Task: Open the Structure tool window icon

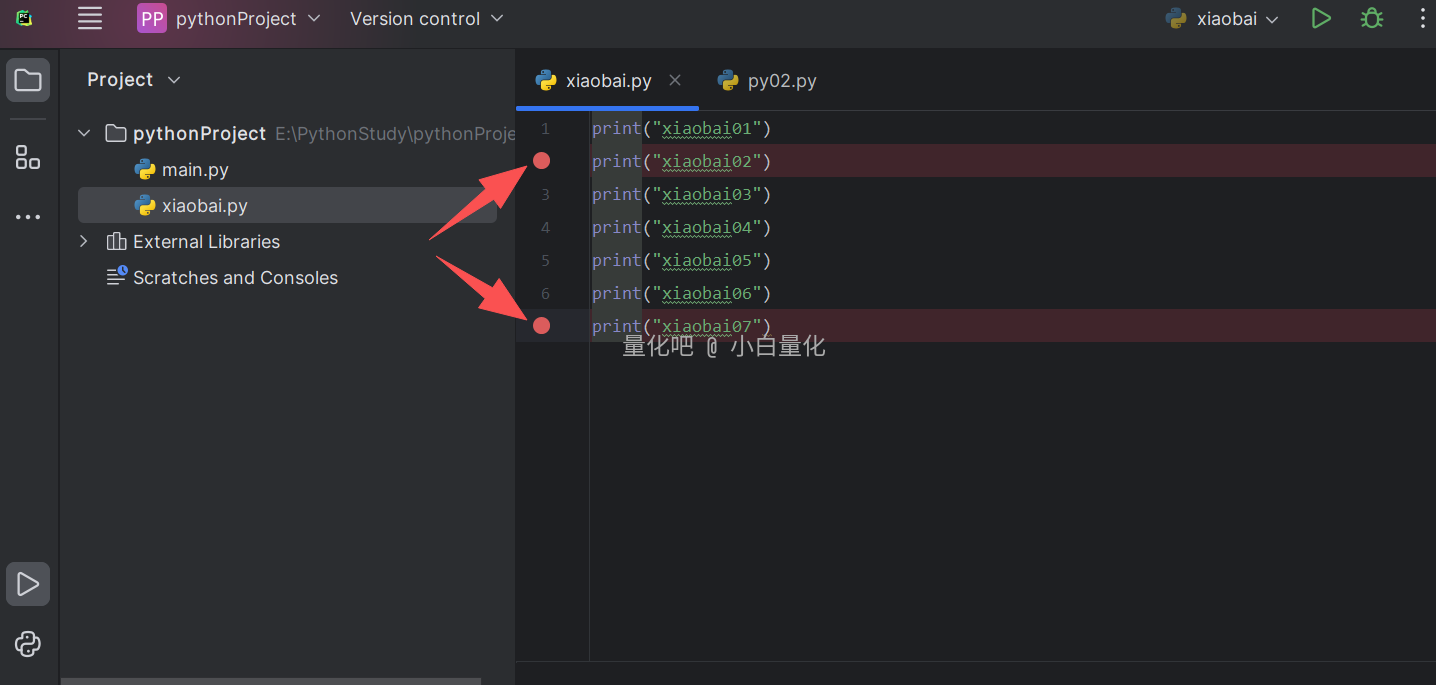Action: tap(28, 157)
